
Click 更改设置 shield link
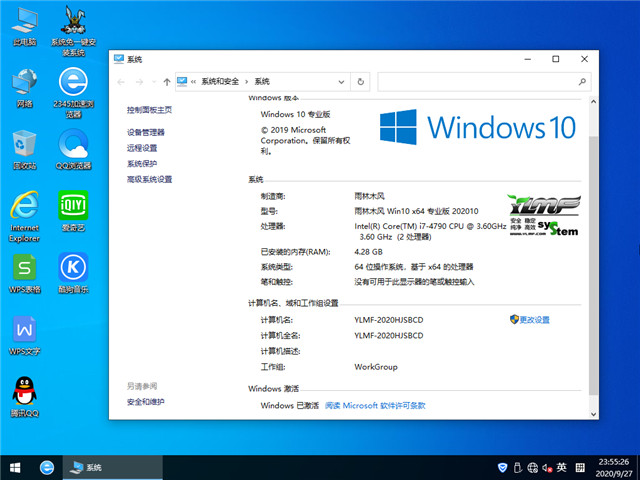pos(529,320)
